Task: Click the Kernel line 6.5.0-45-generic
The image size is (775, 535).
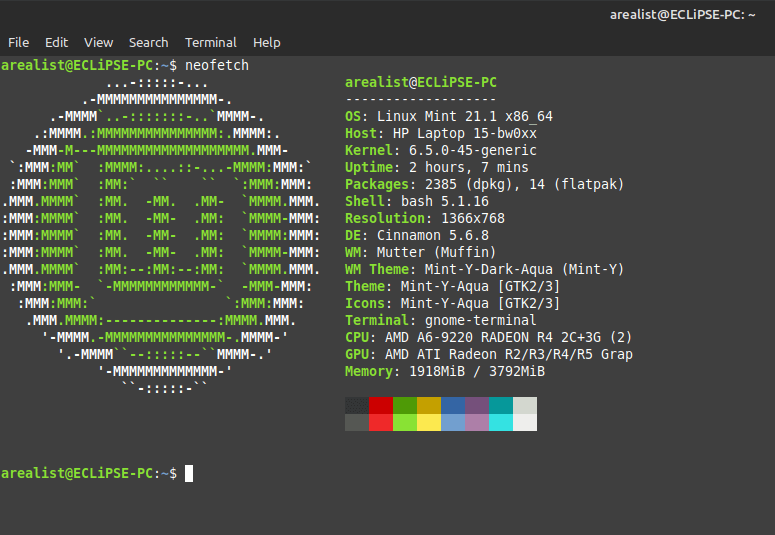Action: (x=441, y=150)
